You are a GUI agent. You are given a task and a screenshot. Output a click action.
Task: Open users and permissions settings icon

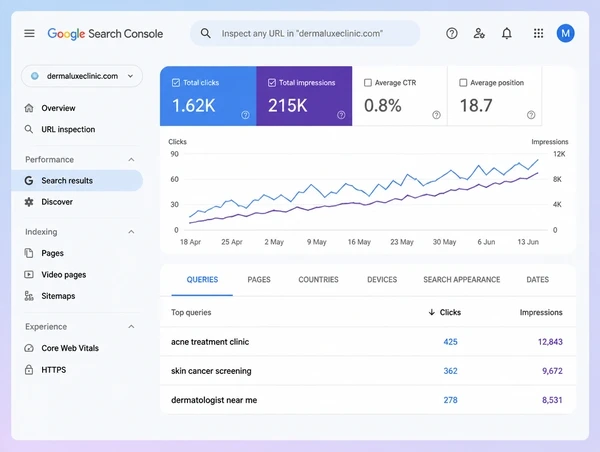click(x=479, y=34)
